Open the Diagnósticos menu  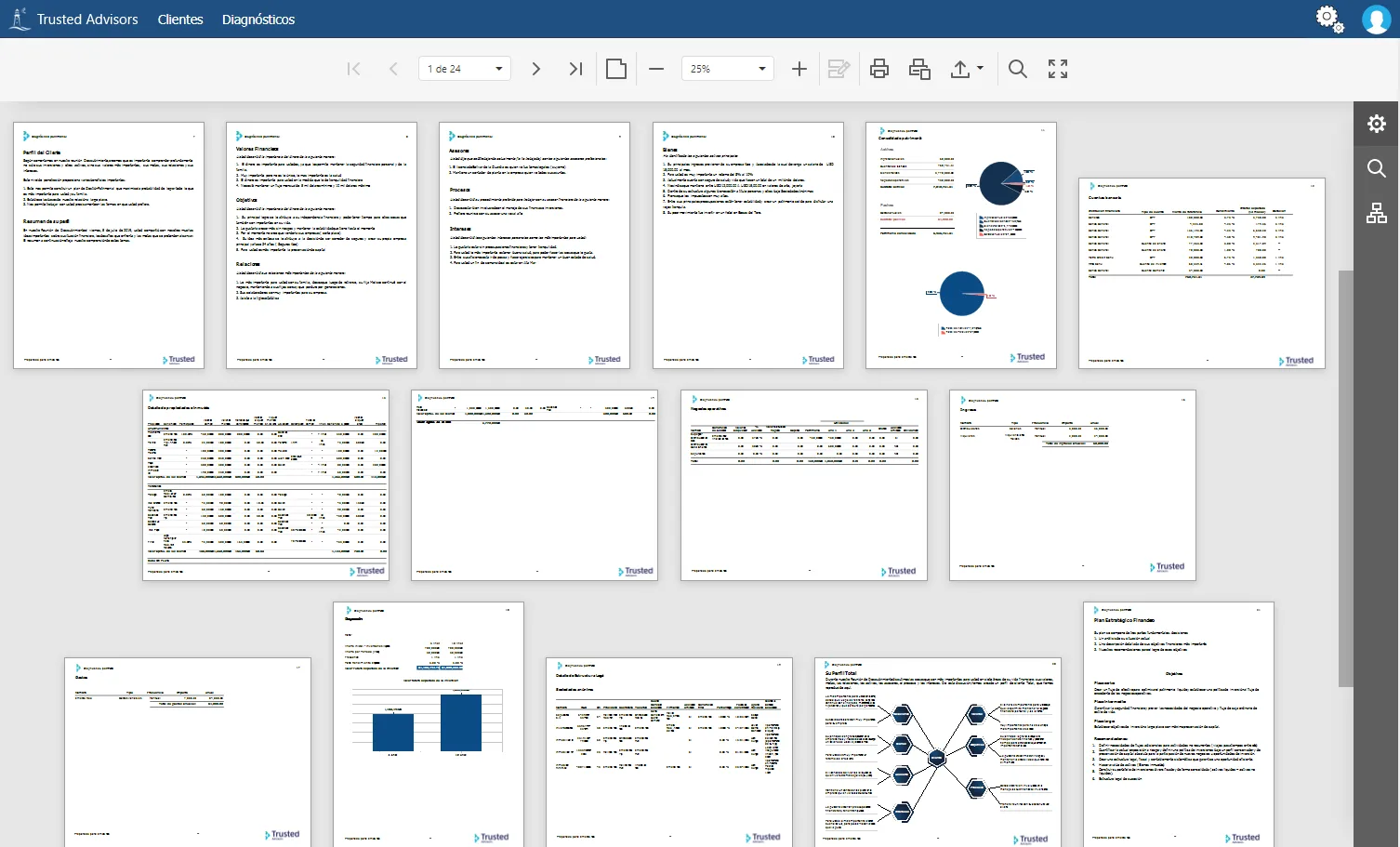click(x=258, y=20)
